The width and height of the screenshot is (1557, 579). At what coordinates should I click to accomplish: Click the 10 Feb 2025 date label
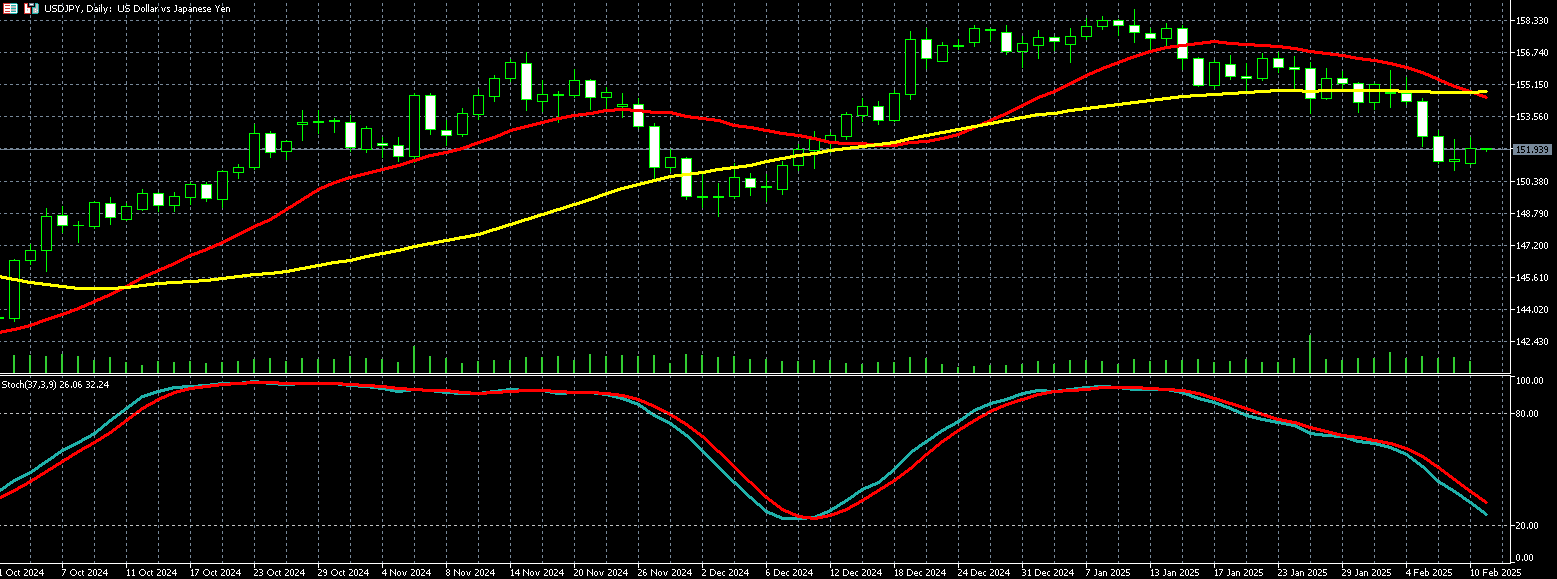[1495, 573]
